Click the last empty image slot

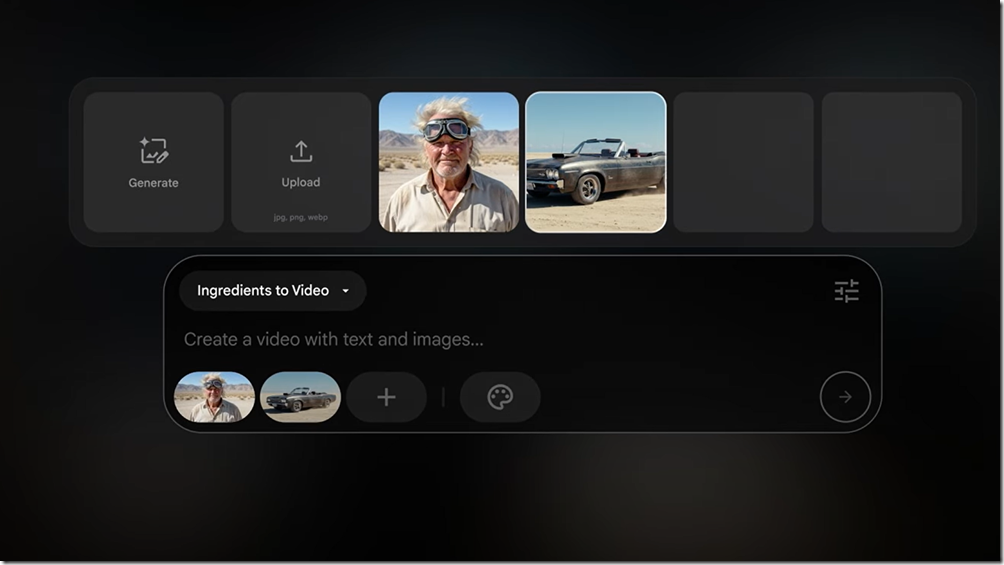pos(891,162)
